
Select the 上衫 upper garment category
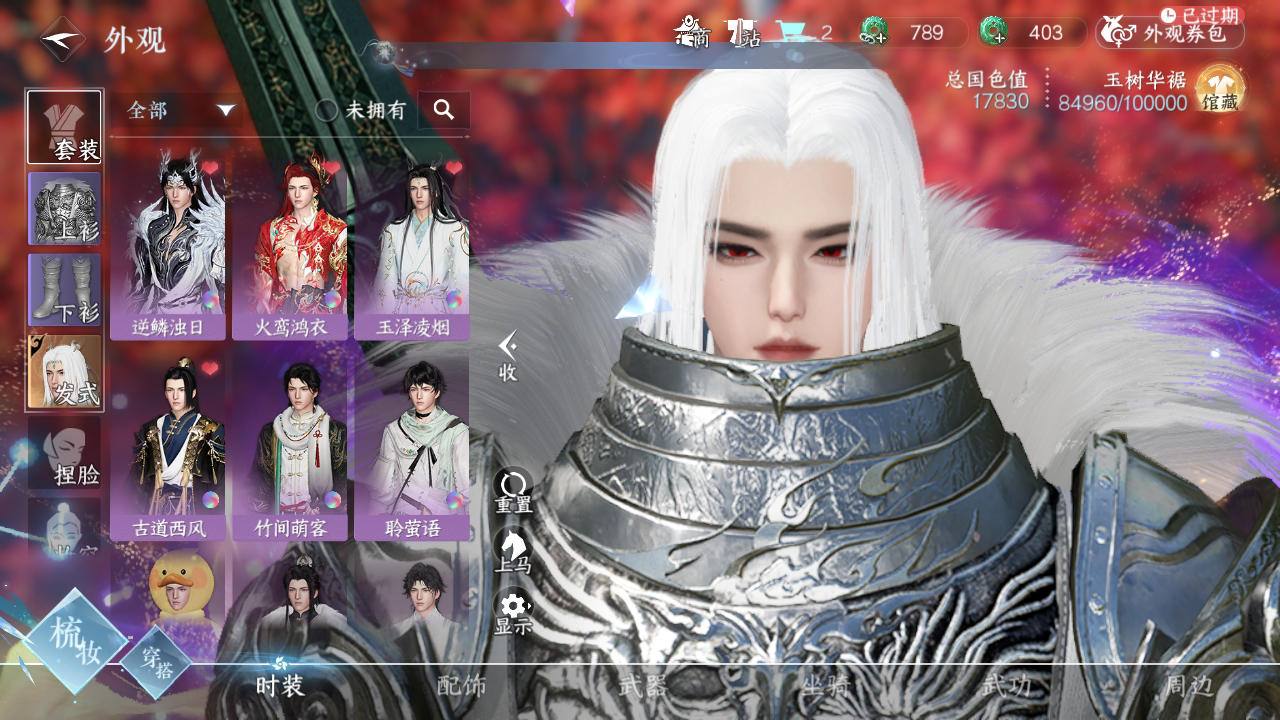pos(64,208)
